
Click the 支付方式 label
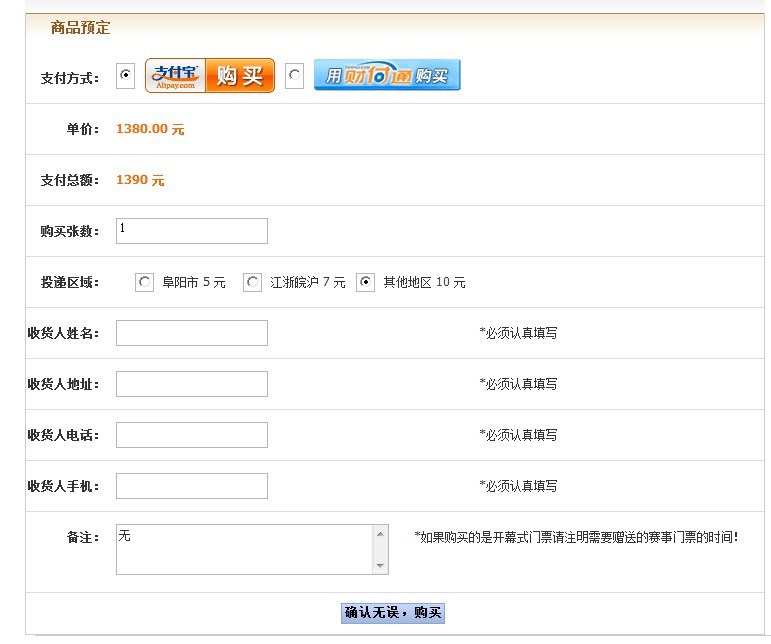(x=70, y=78)
